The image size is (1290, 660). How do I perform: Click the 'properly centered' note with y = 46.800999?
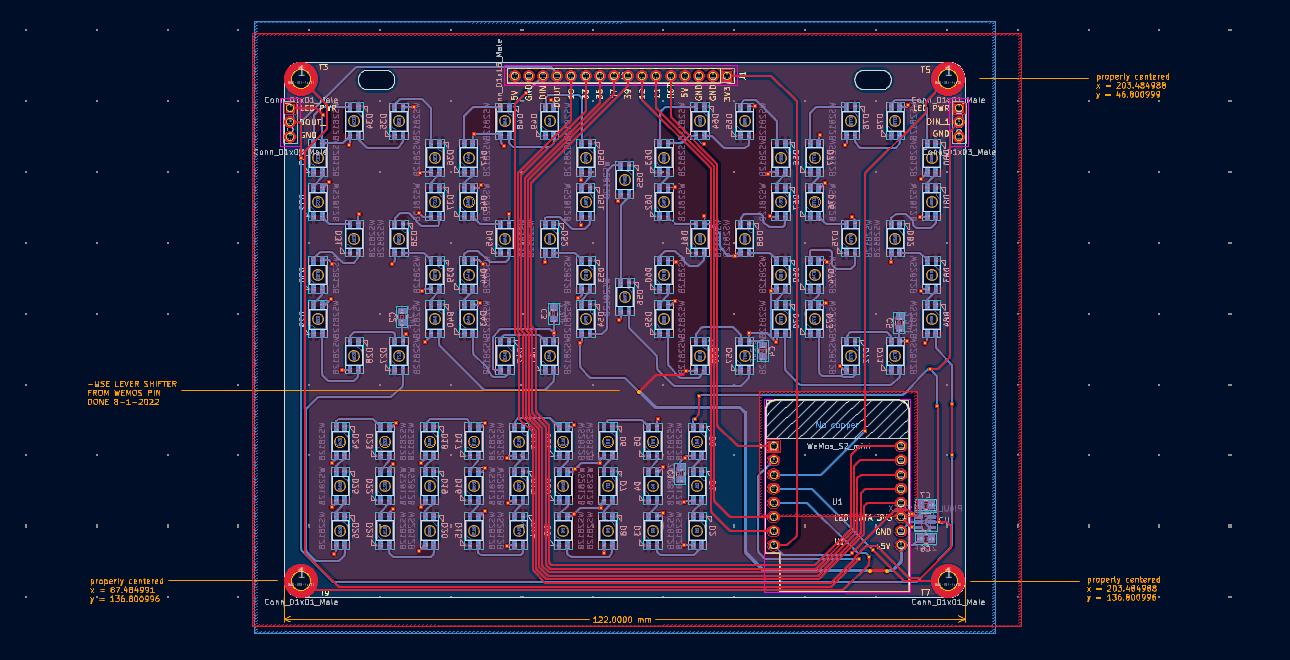(x=1132, y=85)
